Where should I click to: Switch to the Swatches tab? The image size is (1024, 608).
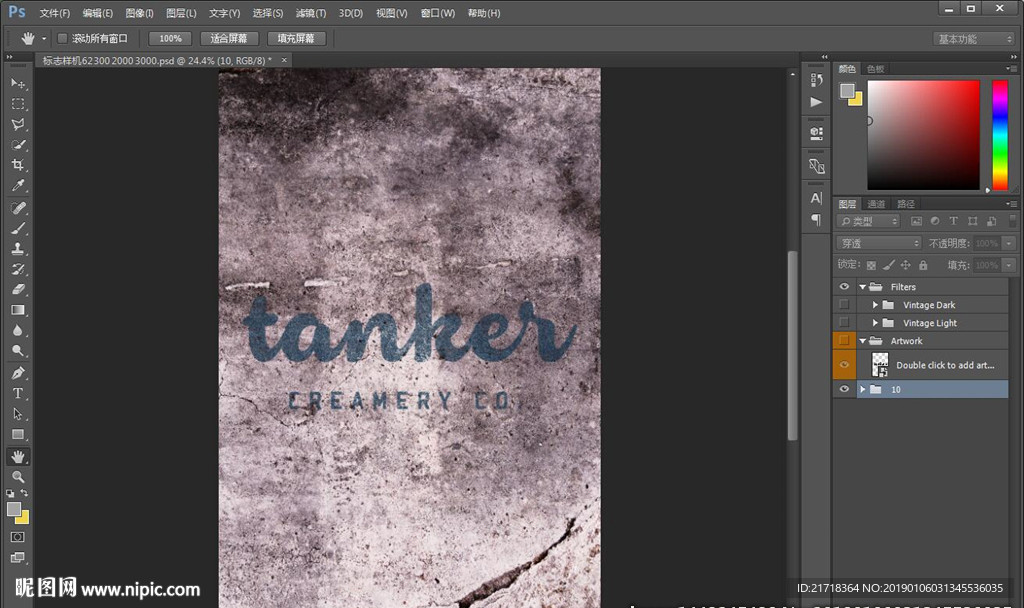tap(875, 69)
